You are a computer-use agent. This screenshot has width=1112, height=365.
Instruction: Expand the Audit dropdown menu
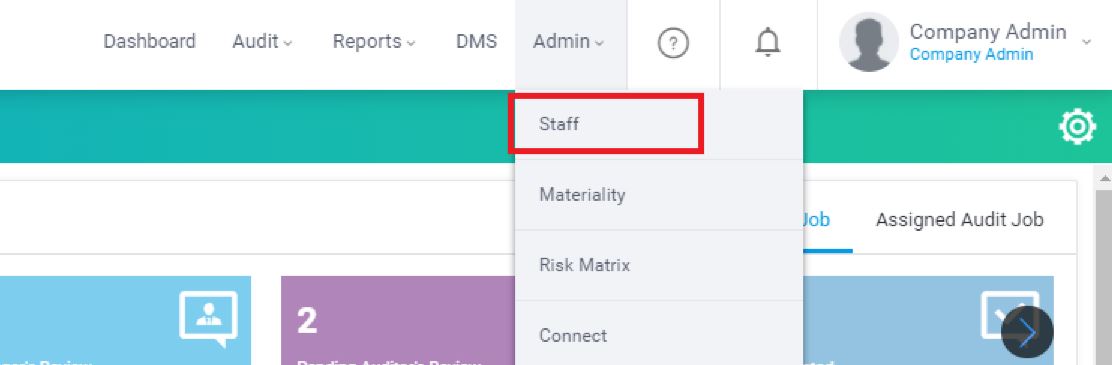tap(262, 42)
